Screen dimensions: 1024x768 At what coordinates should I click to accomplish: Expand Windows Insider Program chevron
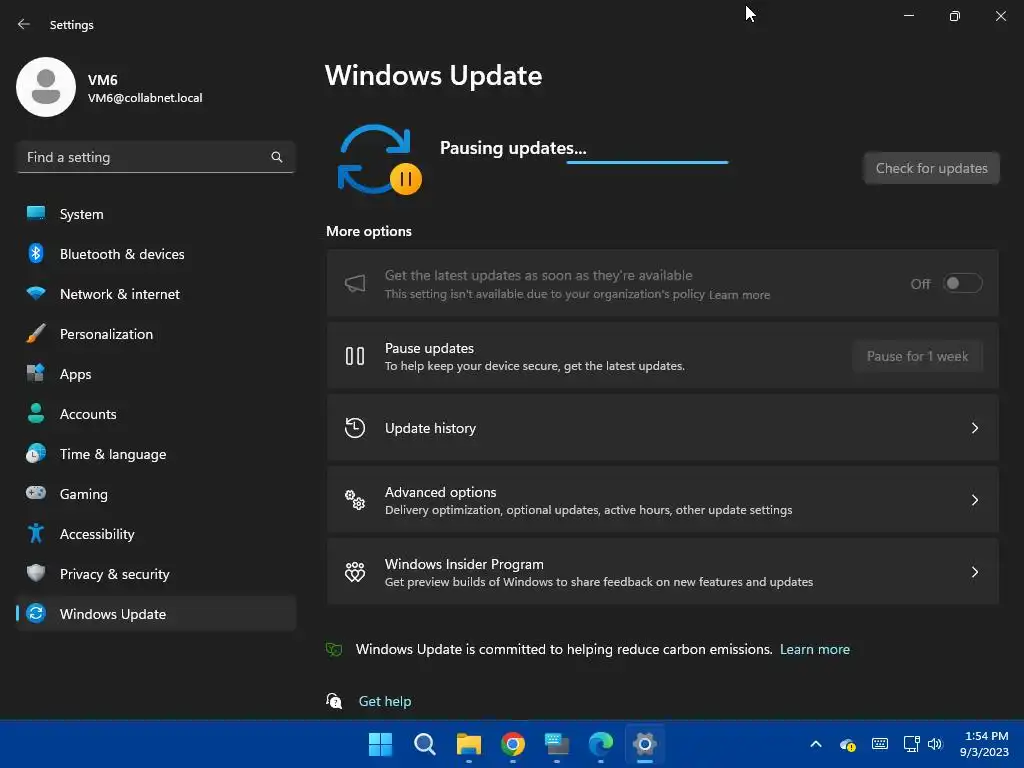pyautogui.click(x=974, y=572)
